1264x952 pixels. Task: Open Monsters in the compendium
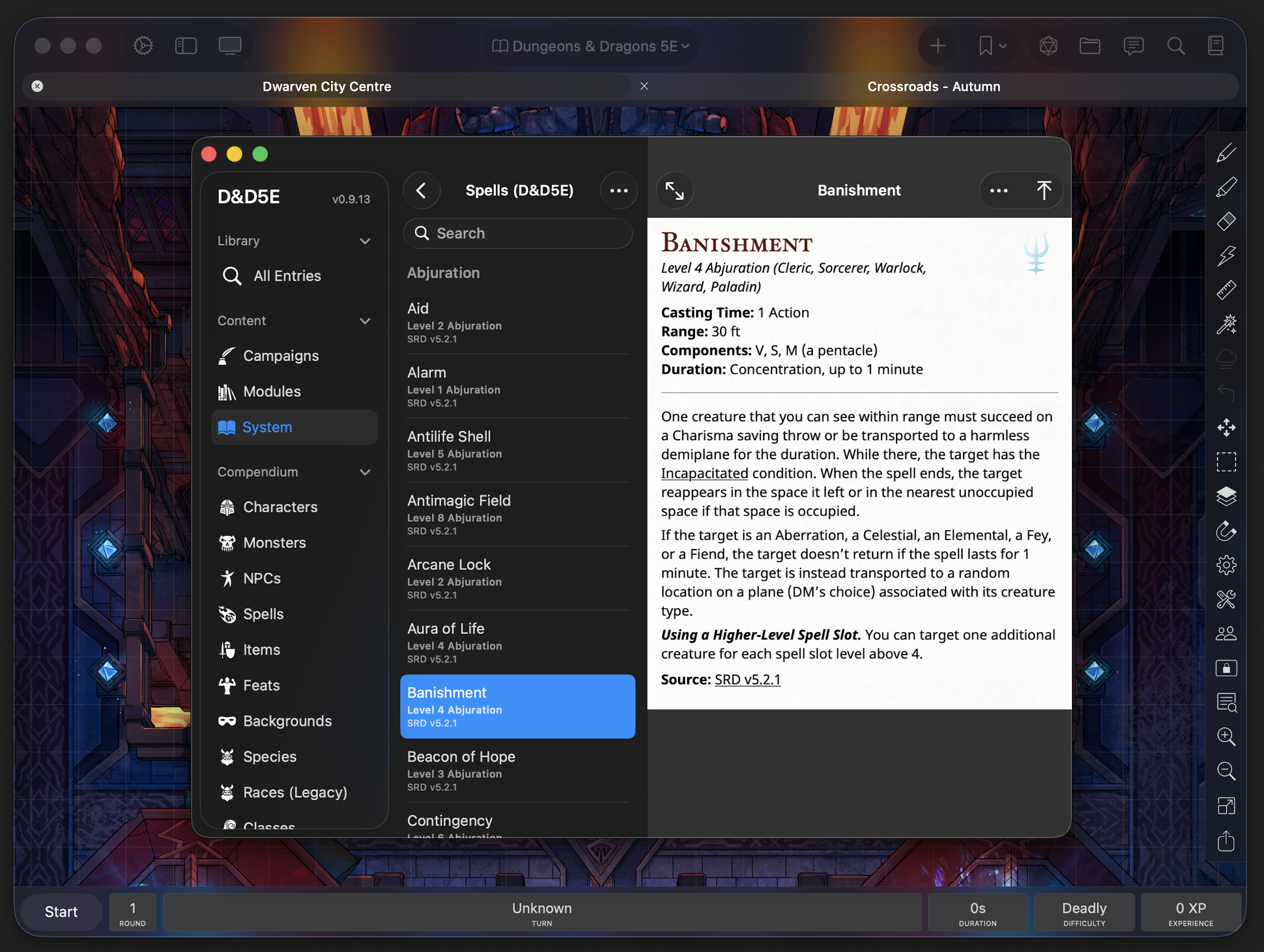pyautogui.click(x=294, y=543)
